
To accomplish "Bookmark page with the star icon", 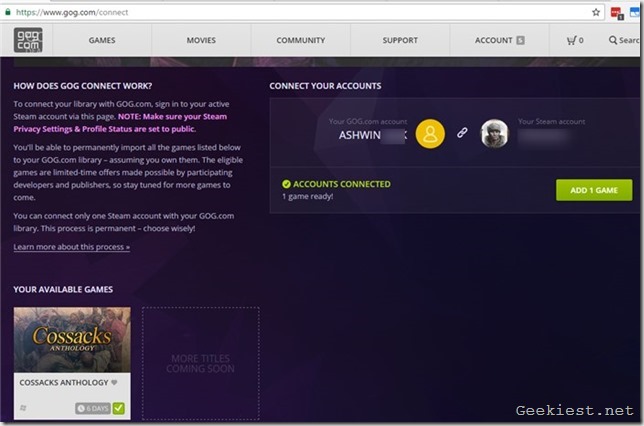I will tap(596, 13).
